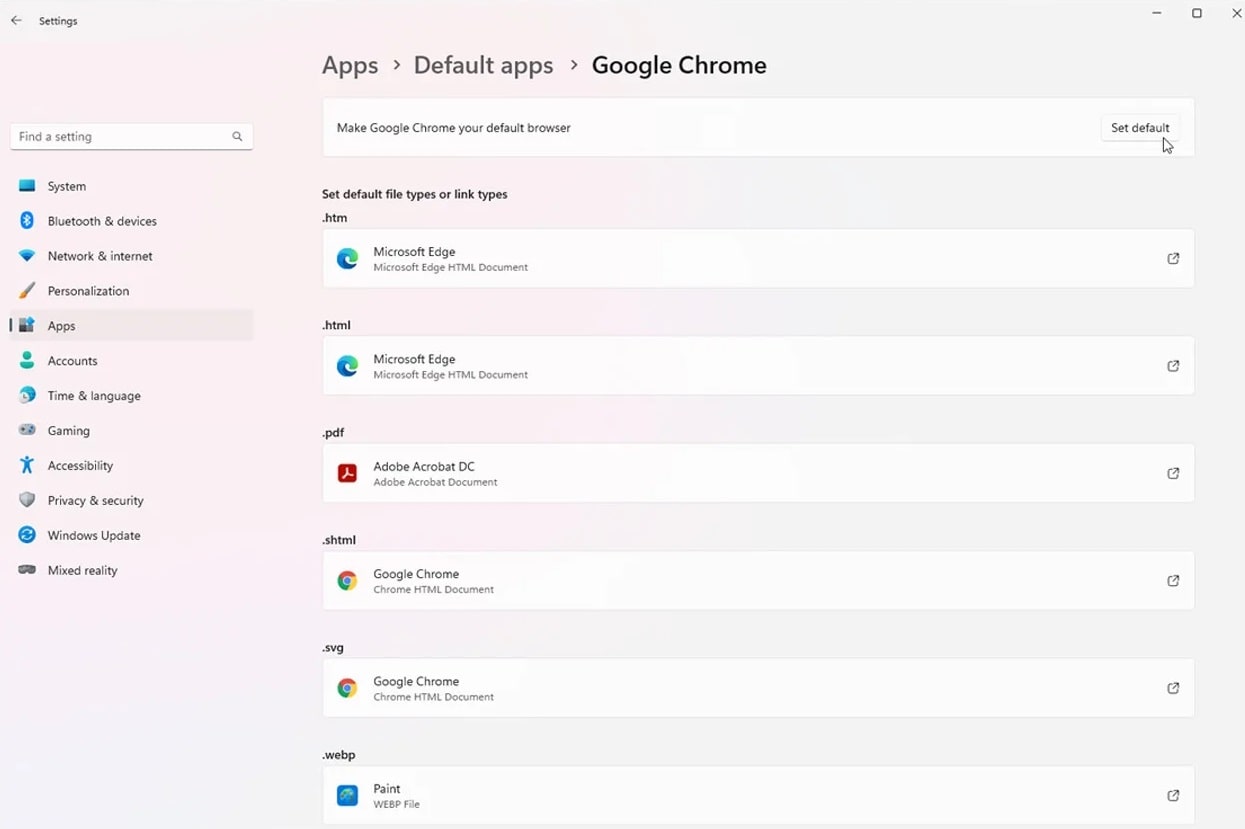Click the Mixed reality headset icon
1245x829 pixels.
27,570
